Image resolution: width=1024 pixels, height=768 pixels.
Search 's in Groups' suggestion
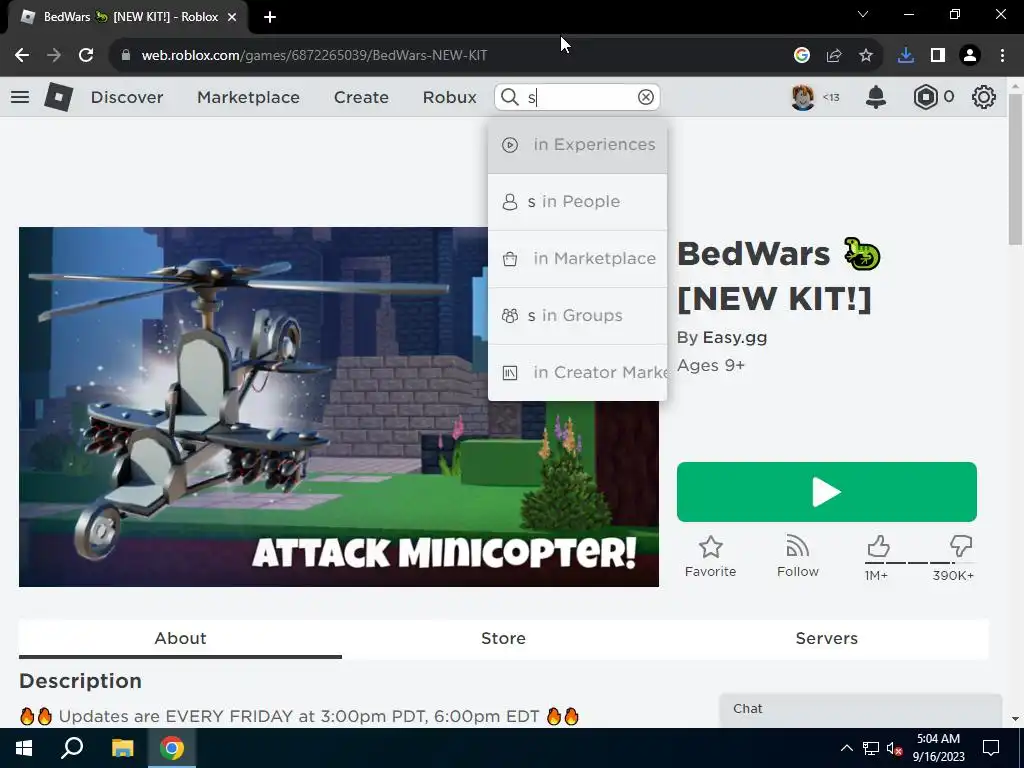(x=577, y=315)
